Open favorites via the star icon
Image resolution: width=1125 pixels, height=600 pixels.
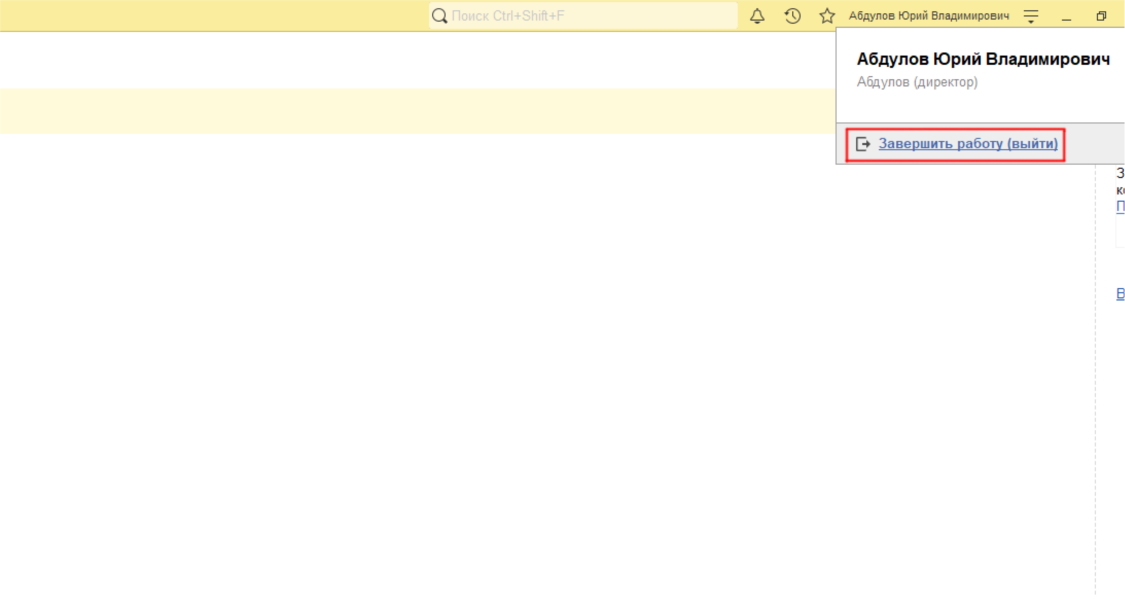coord(827,16)
